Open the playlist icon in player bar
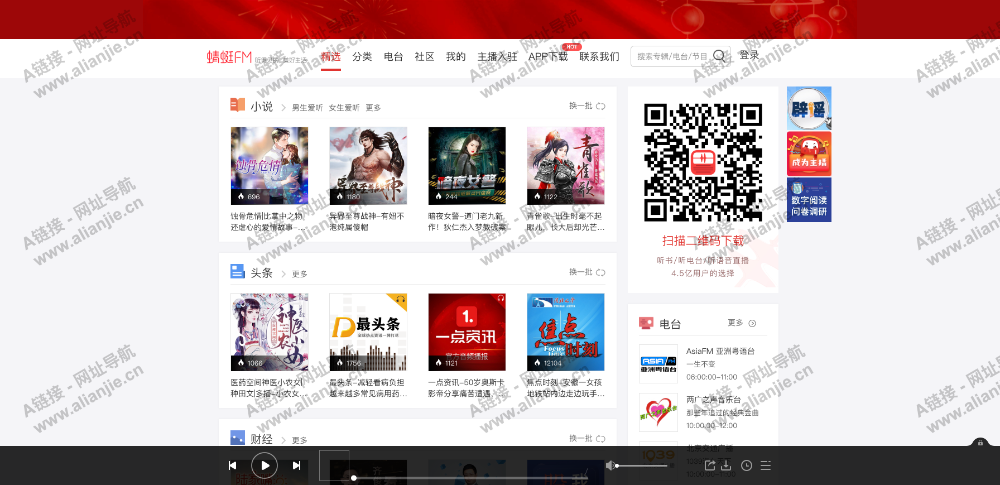 [766, 465]
